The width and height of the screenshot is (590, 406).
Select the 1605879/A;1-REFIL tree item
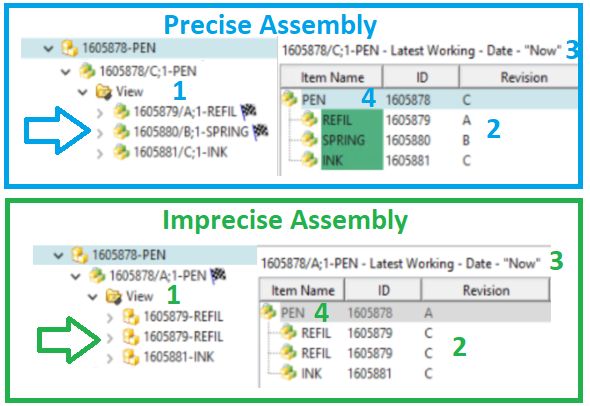coord(185,111)
